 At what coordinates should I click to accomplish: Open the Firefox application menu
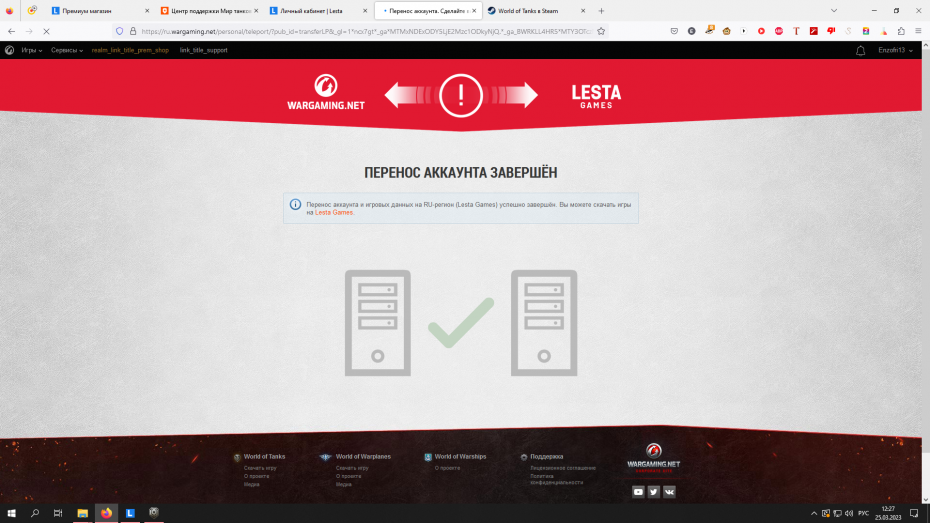tap(918, 31)
